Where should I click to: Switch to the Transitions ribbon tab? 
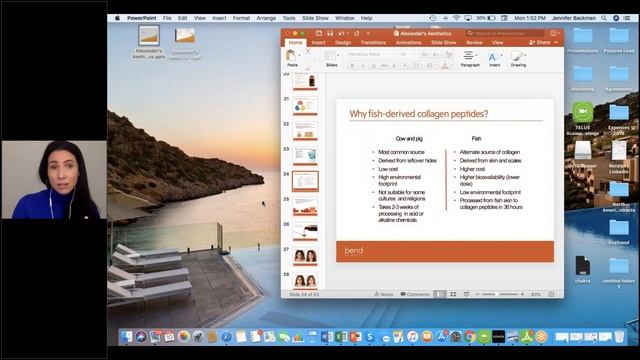(x=373, y=42)
